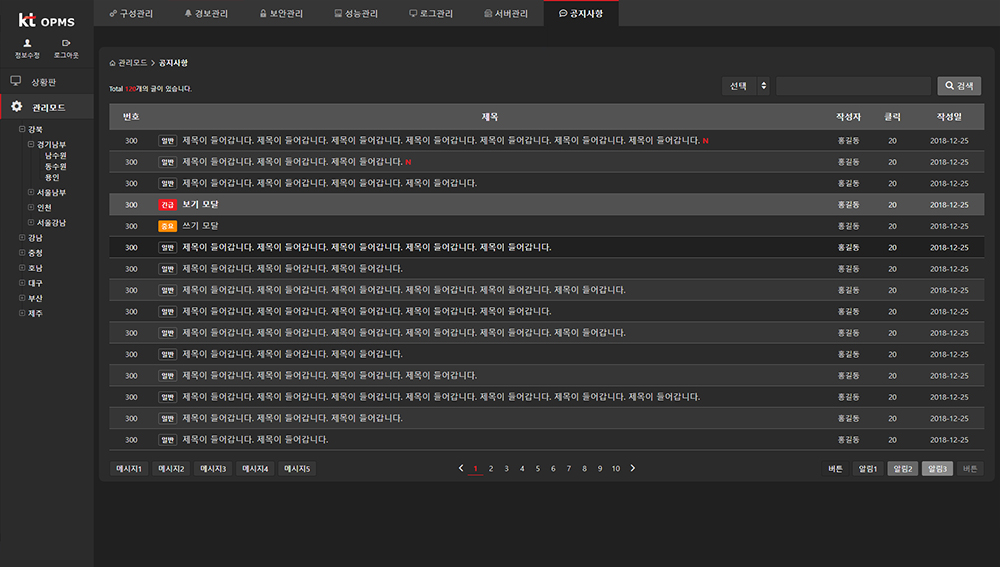Click the 로그아웃 logout icon
Image resolution: width=1000 pixels, height=567 pixels.
point(66,44)
